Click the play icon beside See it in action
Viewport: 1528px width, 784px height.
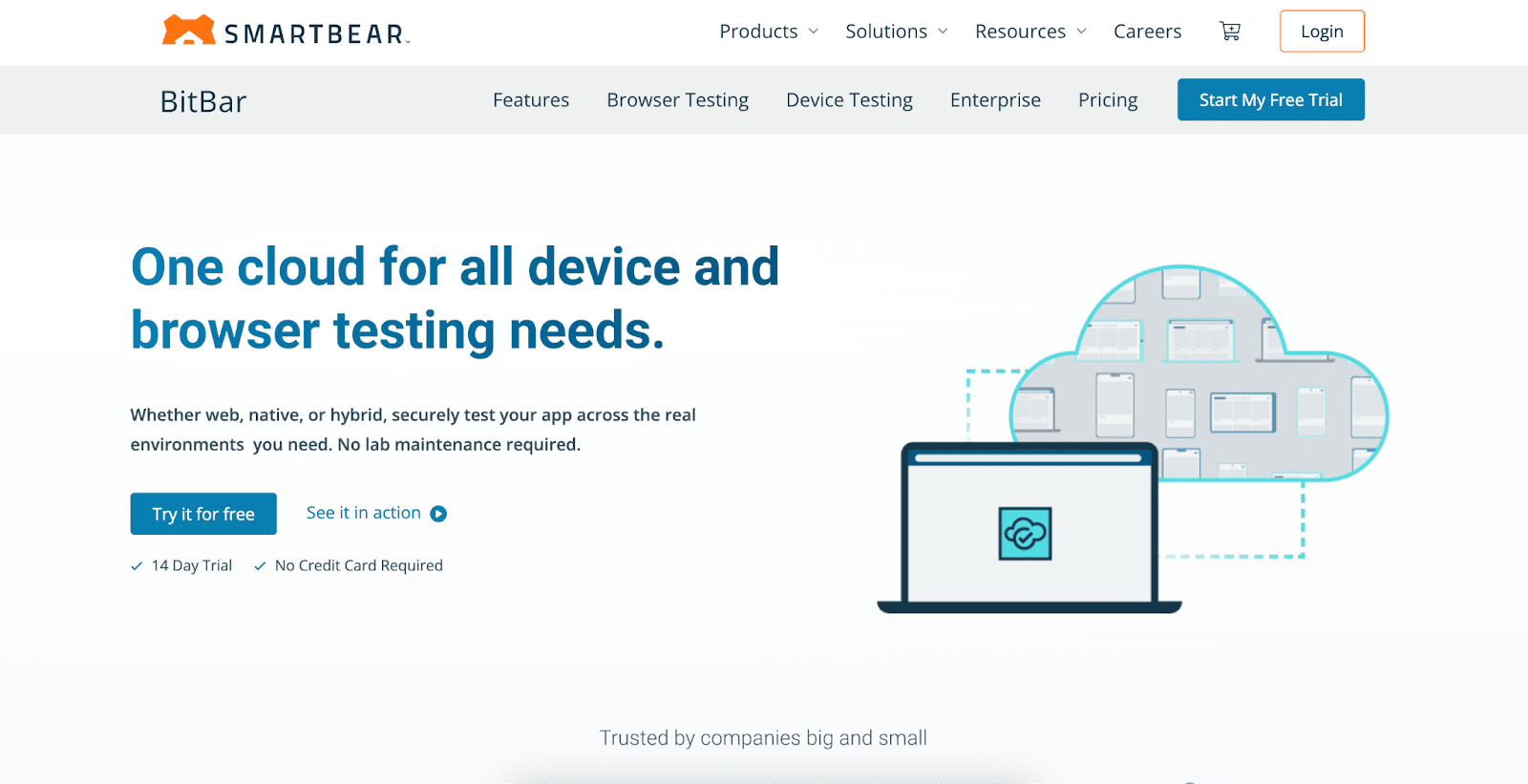tap(438, 514)
